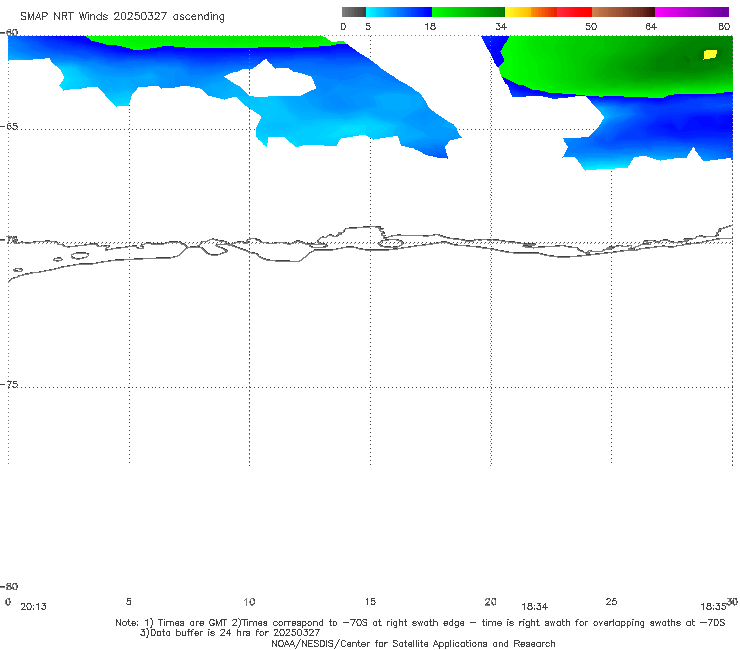
Task: Click the latitude label '-75'
Action: pyautogui.click(x=9, y=384)
